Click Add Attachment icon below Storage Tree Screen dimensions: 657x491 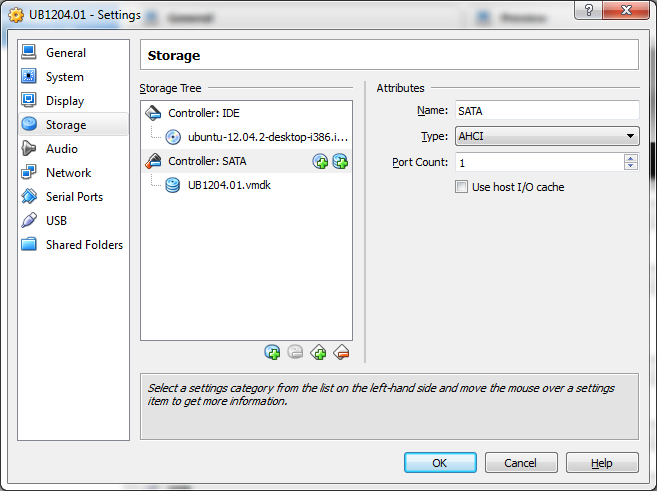click(272, 352)
